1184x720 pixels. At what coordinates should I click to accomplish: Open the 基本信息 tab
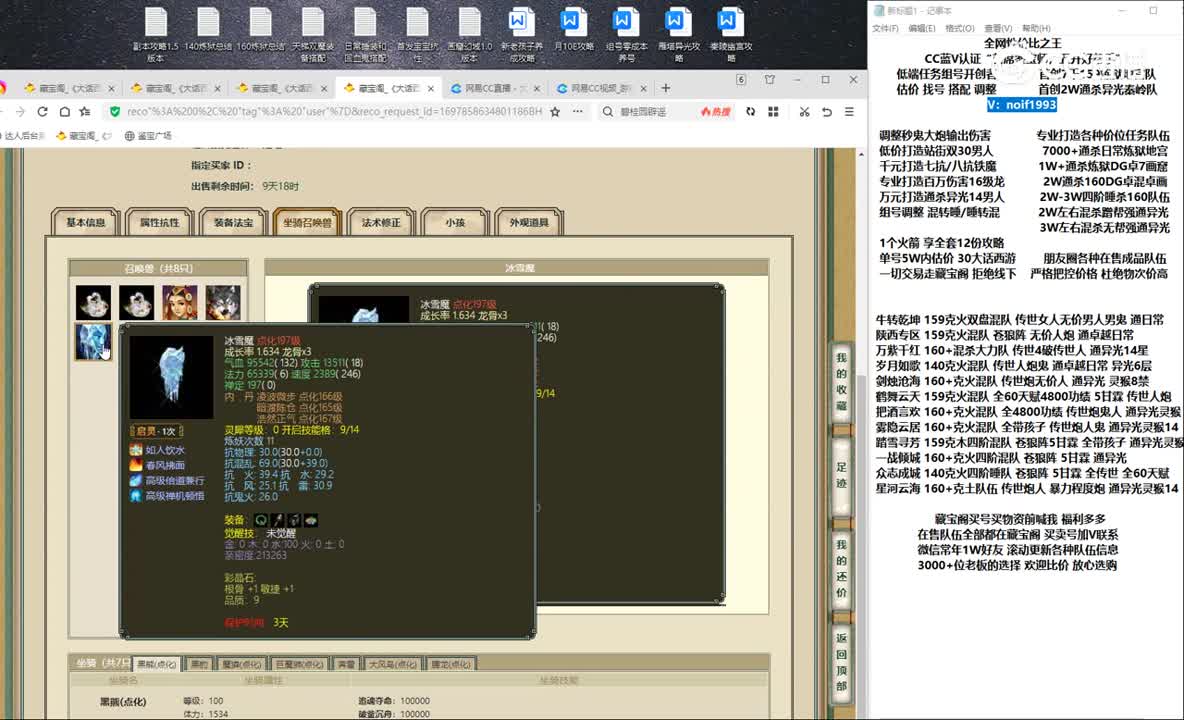(x=85, y=223)
